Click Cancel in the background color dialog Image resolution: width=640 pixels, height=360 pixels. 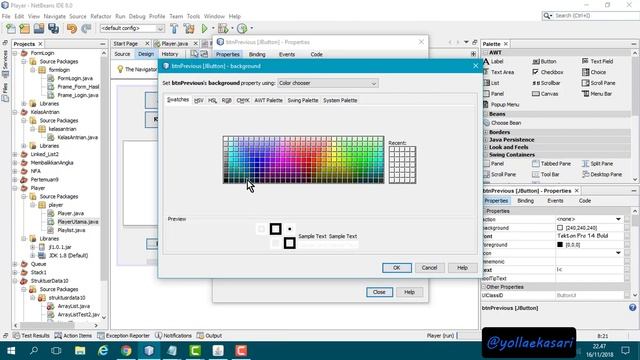pyautogui.click(x=429, y=268)
